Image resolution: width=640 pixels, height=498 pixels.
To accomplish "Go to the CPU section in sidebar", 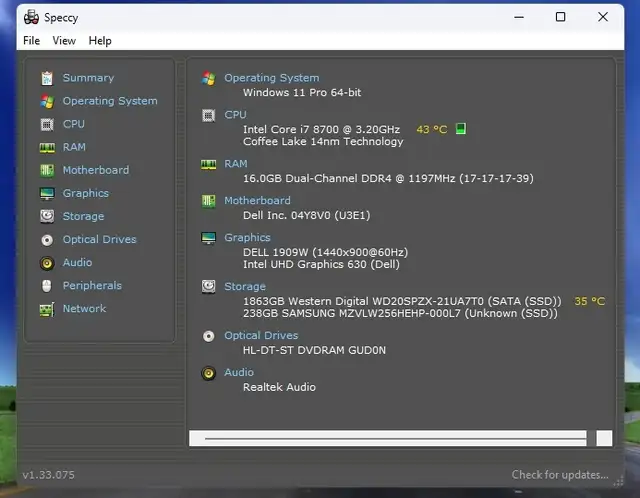I will coord(73,124).
